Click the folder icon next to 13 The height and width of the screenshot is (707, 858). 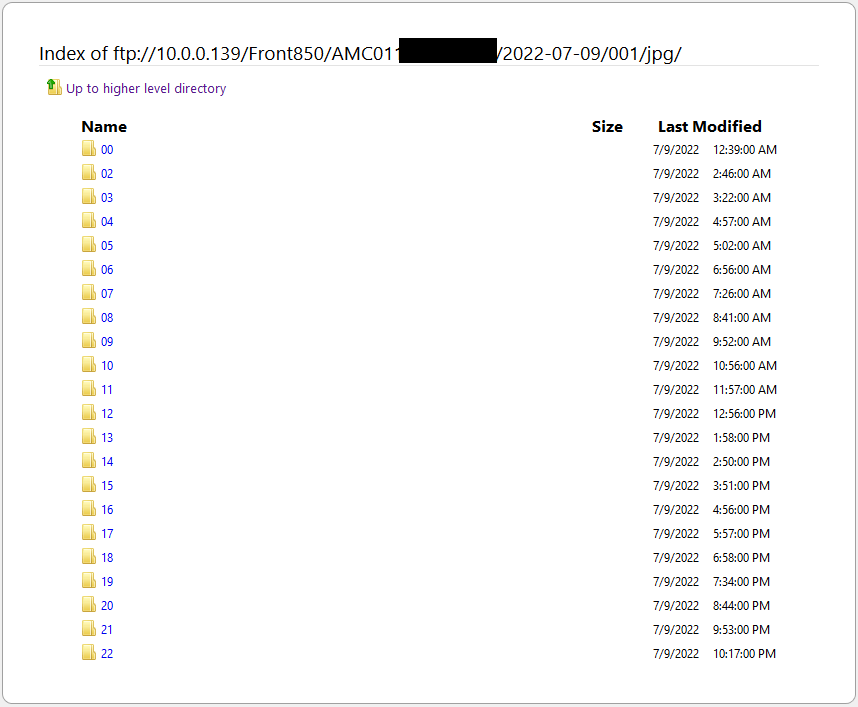pyautogui.click(x=89, y=437)
